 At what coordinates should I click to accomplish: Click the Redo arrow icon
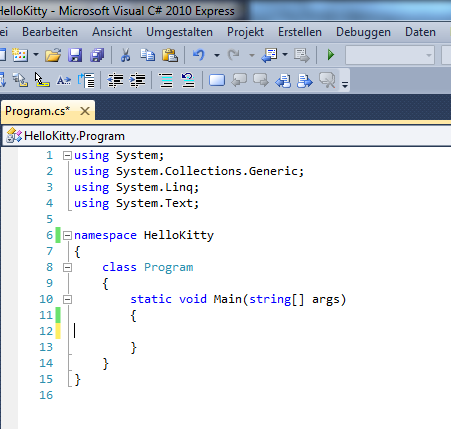234,55
